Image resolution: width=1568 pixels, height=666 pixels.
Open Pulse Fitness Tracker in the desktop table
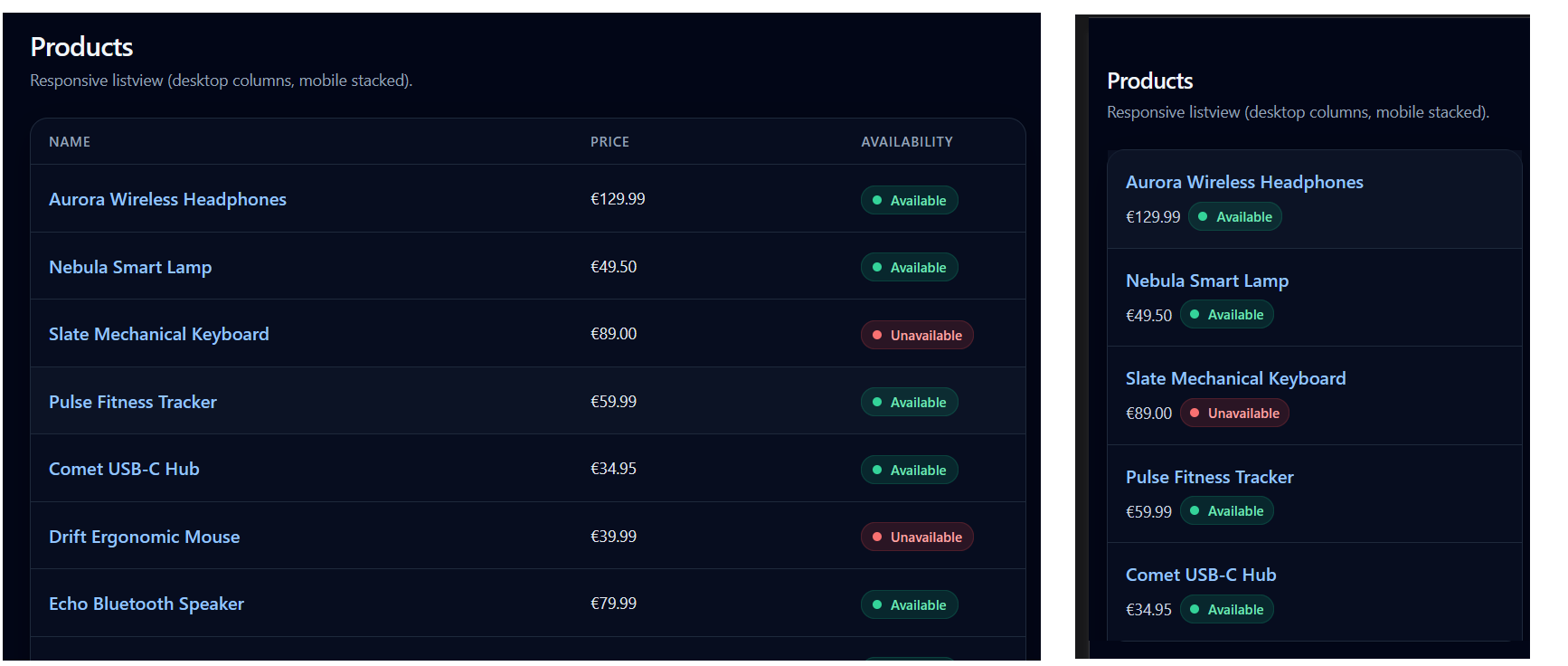pyautogui.click(x=132, y=402)
